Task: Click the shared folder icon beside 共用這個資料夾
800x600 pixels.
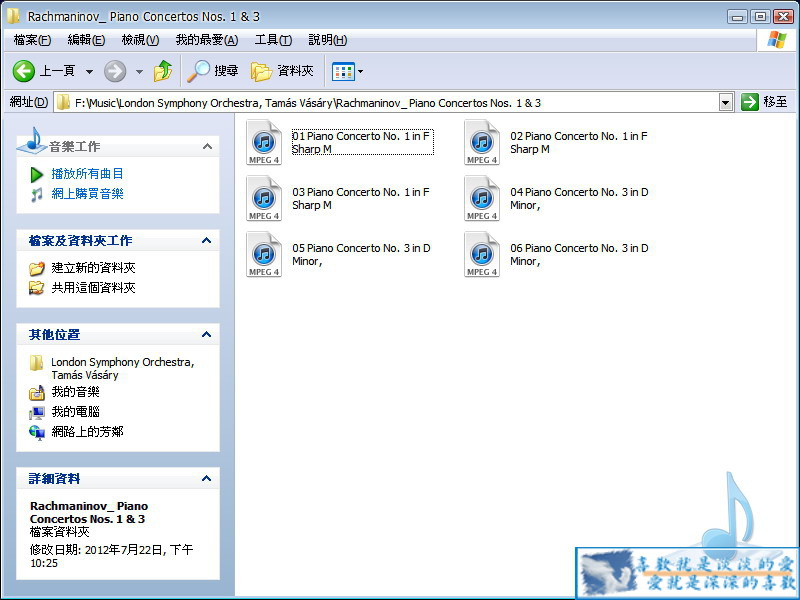Action: pyautogui.click(x=37, y=288)
